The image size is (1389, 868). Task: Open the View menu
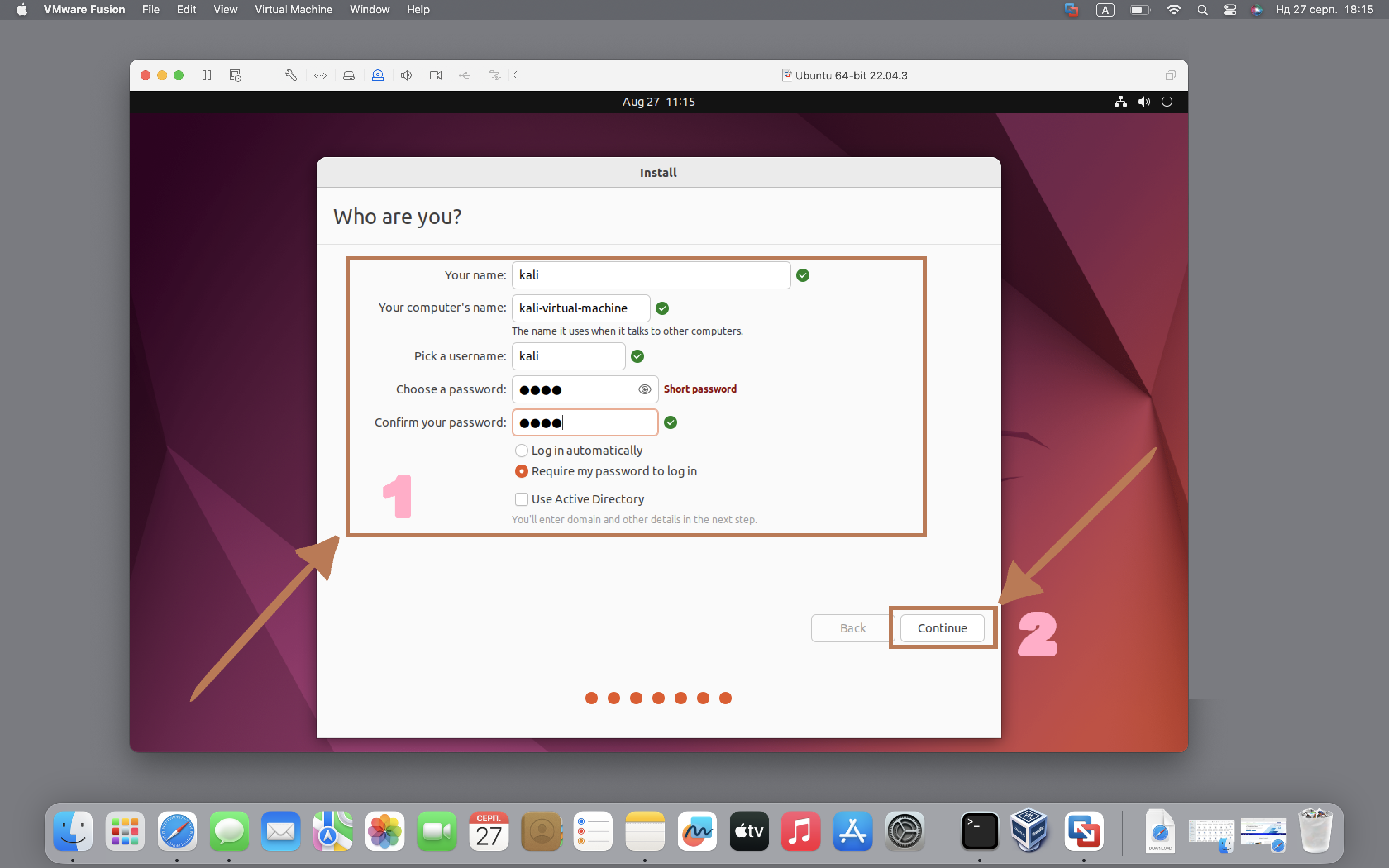[x=225, y=10]
